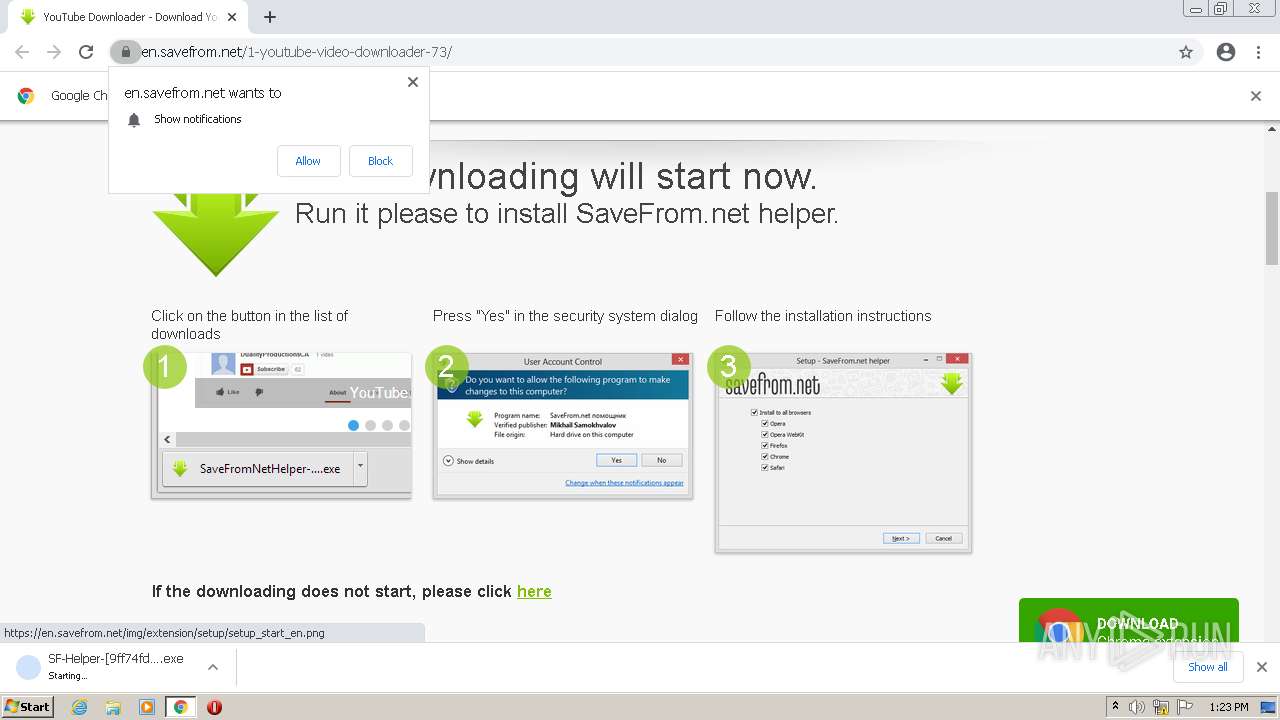Image resolution: width=1280 pixels, height=720 pixels.
Task: Click the network tray icon
Action: pos(1161,707)
